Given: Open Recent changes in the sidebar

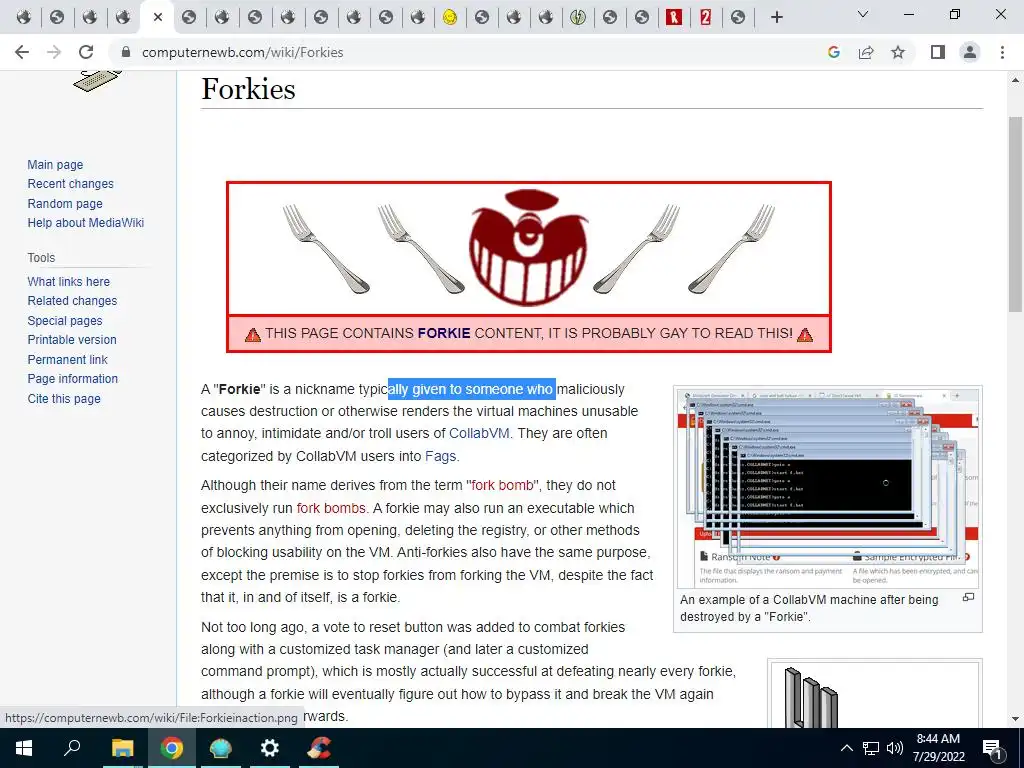Looking at the screenshot, I should [x=71, y=184].
